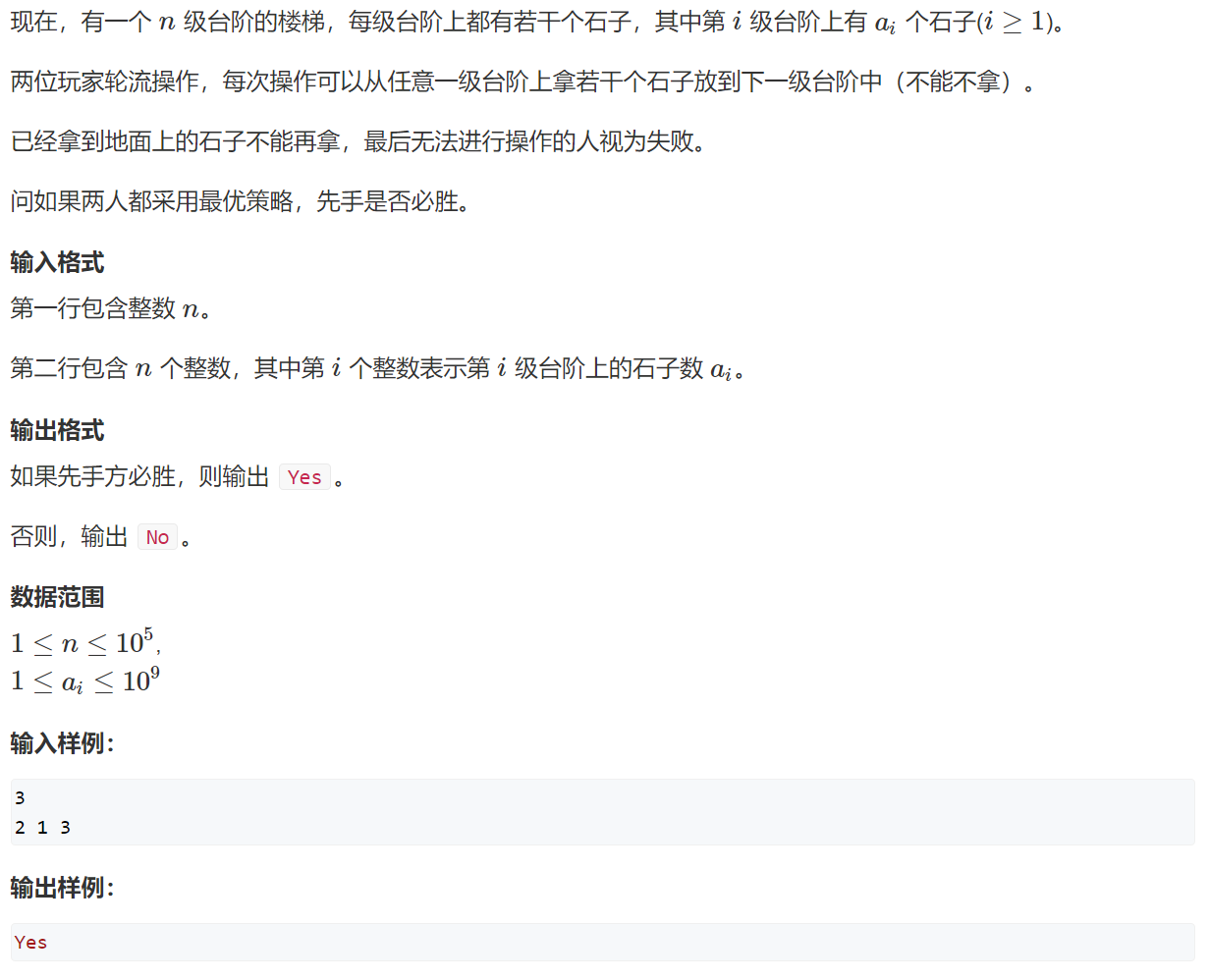1209x980 pixels.
Task: Click the sentence 问如果两人都采用最优策略
Action: (241, 201)
